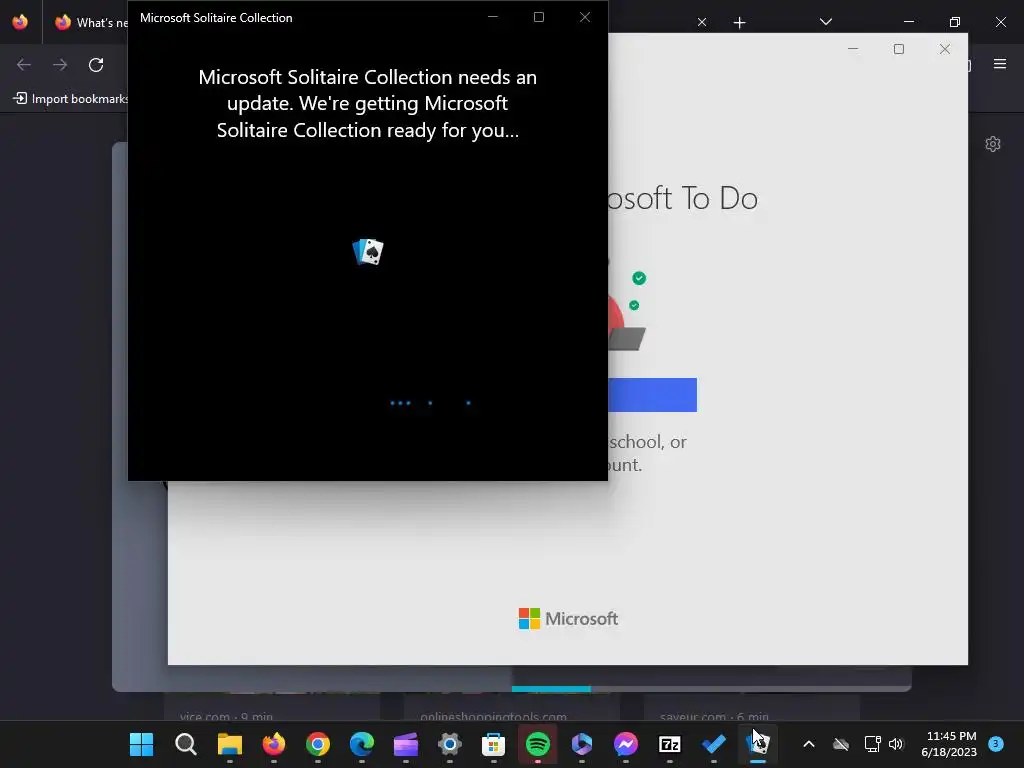Viewport: 1024px width, 768px height.
Task: Reload the page in Firefox
Action: (x=96, y=65)
